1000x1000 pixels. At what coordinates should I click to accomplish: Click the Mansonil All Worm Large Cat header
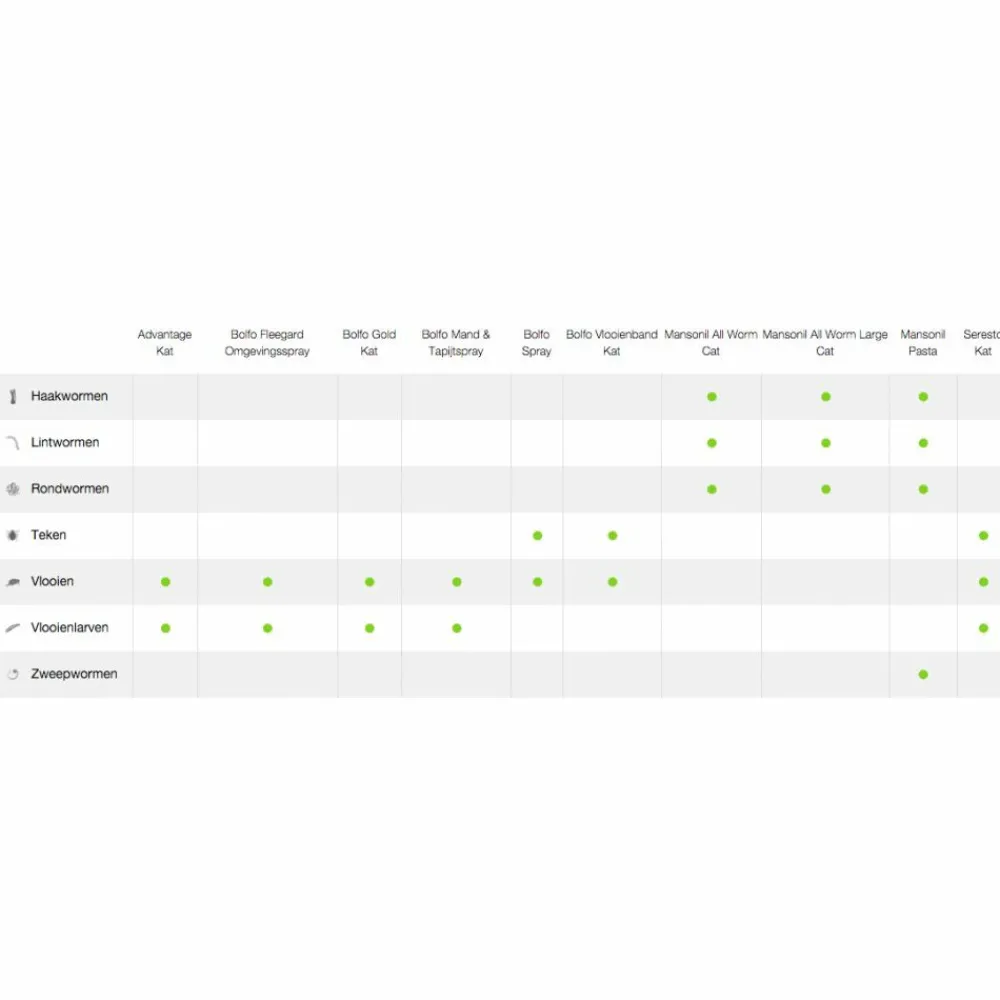pyautogui.click(x=825, y=343)
